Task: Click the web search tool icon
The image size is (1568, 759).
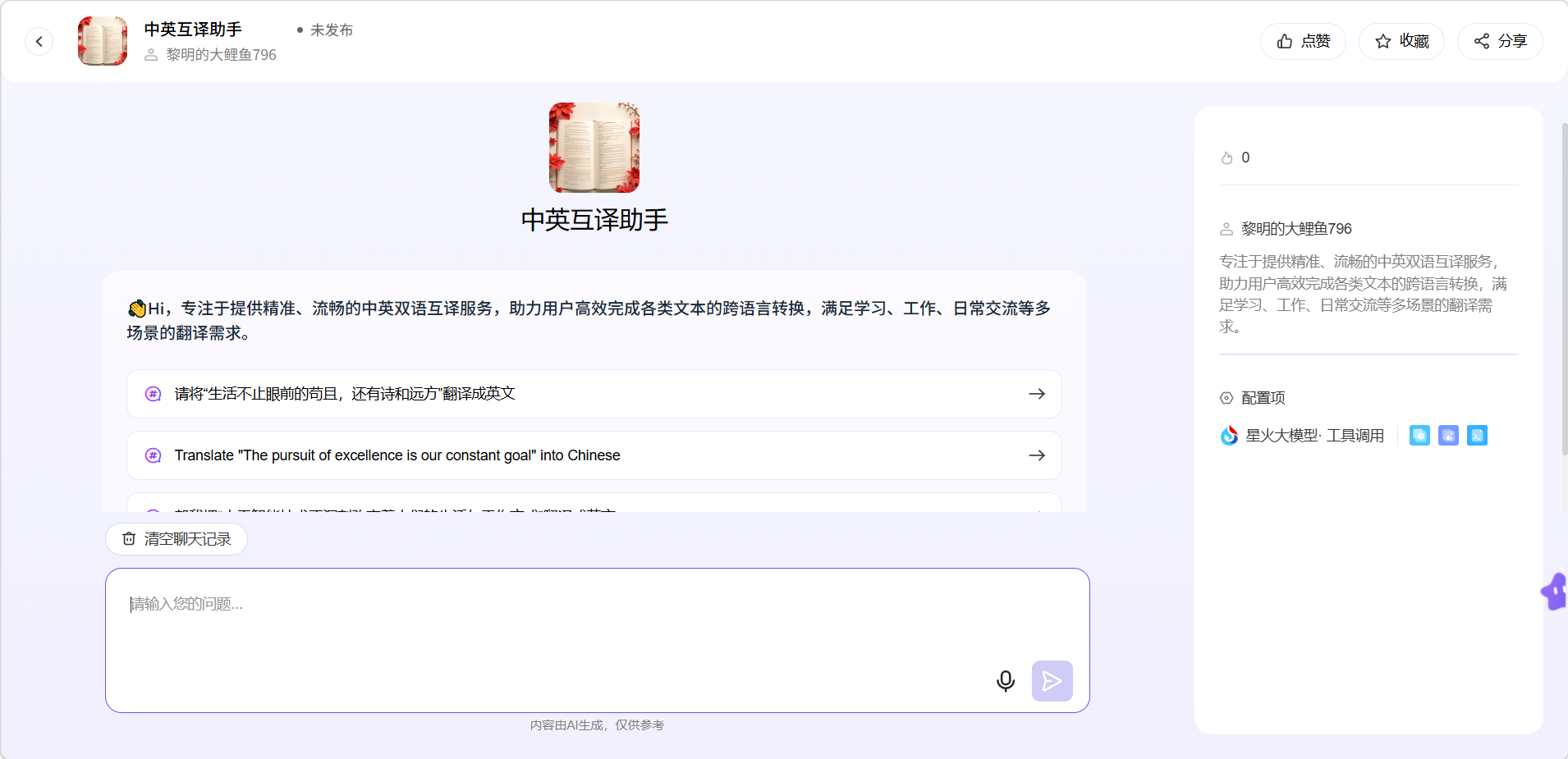Action: point(1419,436)
